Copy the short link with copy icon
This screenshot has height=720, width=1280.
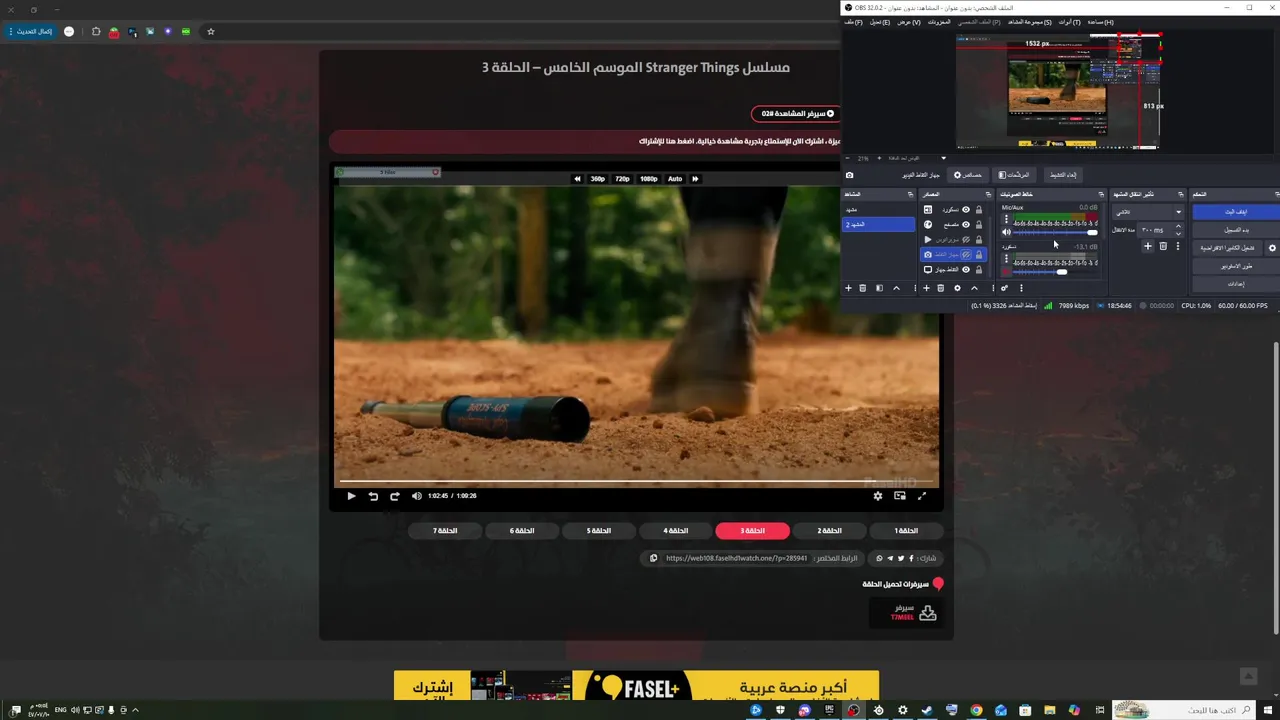pyautogui.click(x=654, y=558)
